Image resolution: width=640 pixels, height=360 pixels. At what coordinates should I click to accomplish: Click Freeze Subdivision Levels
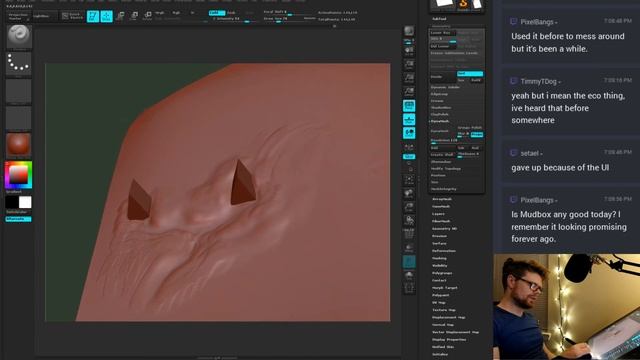tap(454, 53)
